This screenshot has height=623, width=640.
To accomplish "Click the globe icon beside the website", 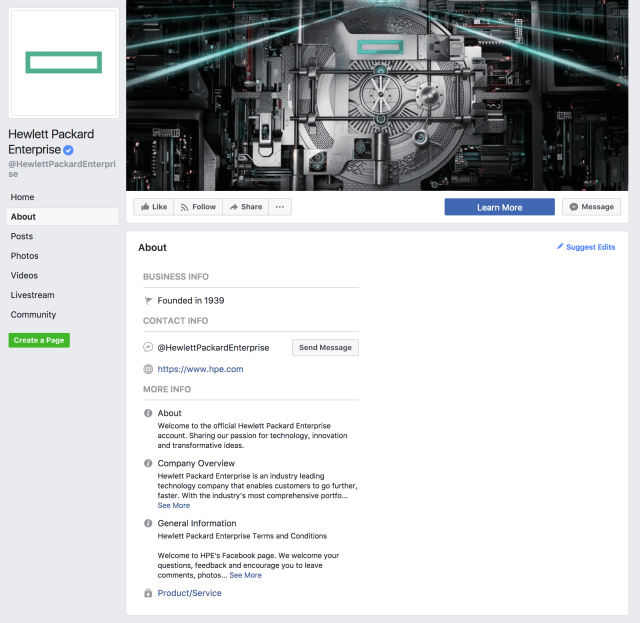I will click(x=148, y=369).
